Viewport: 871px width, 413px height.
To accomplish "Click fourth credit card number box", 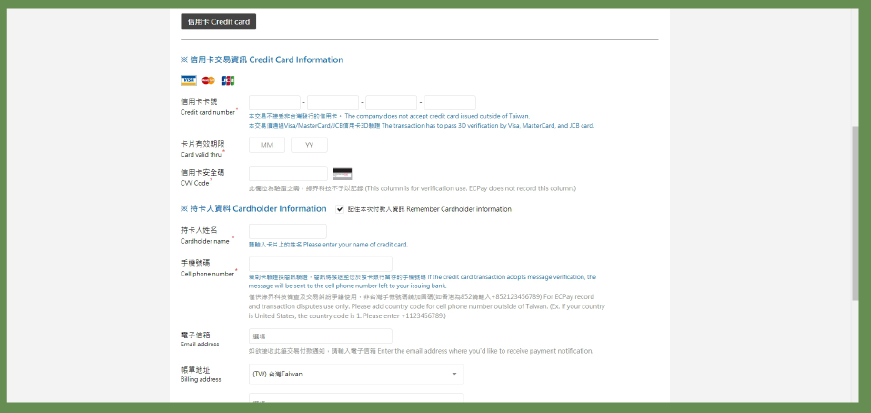I will pos(449,102).
